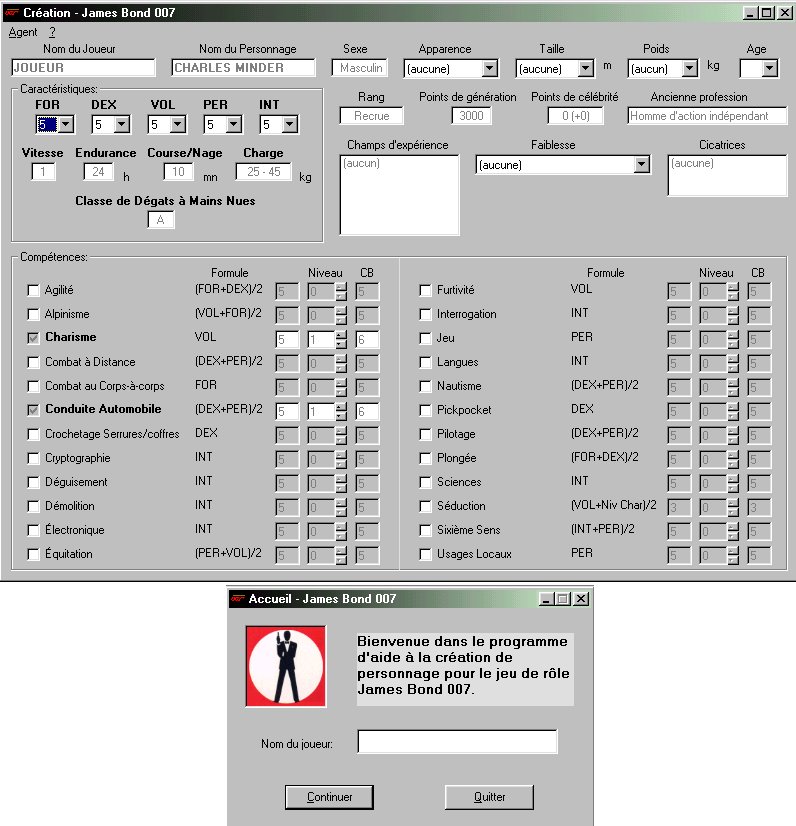Expand the INT characteristic dropdown

coord(290,125)
